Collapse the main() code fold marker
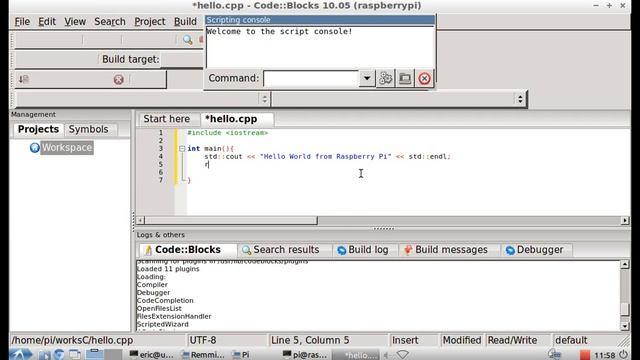Screen dimensions: 640x360 (x=182, y=149)
